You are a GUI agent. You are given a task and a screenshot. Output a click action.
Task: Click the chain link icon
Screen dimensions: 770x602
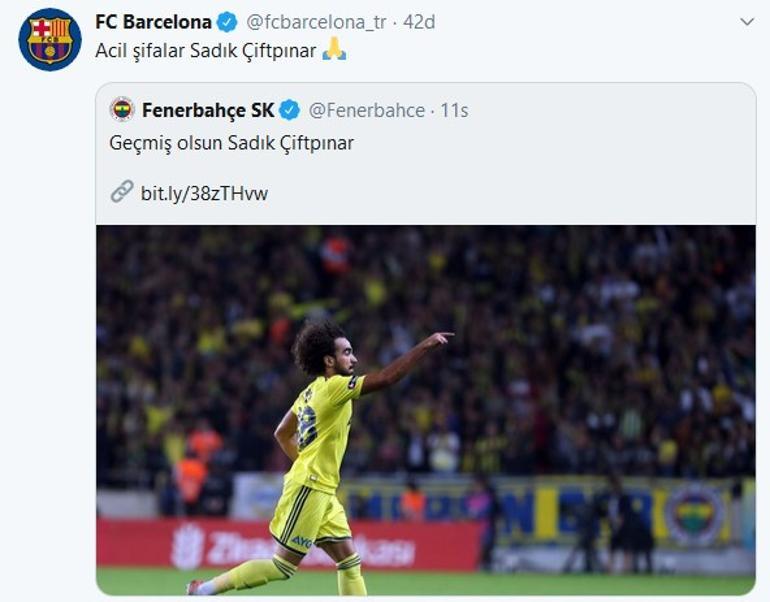coord(121,192)
